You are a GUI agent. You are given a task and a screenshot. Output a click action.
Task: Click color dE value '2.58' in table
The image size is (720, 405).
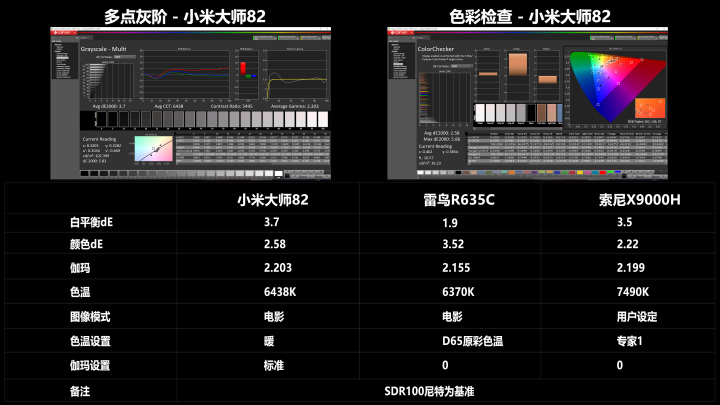[x=275, y=244]
